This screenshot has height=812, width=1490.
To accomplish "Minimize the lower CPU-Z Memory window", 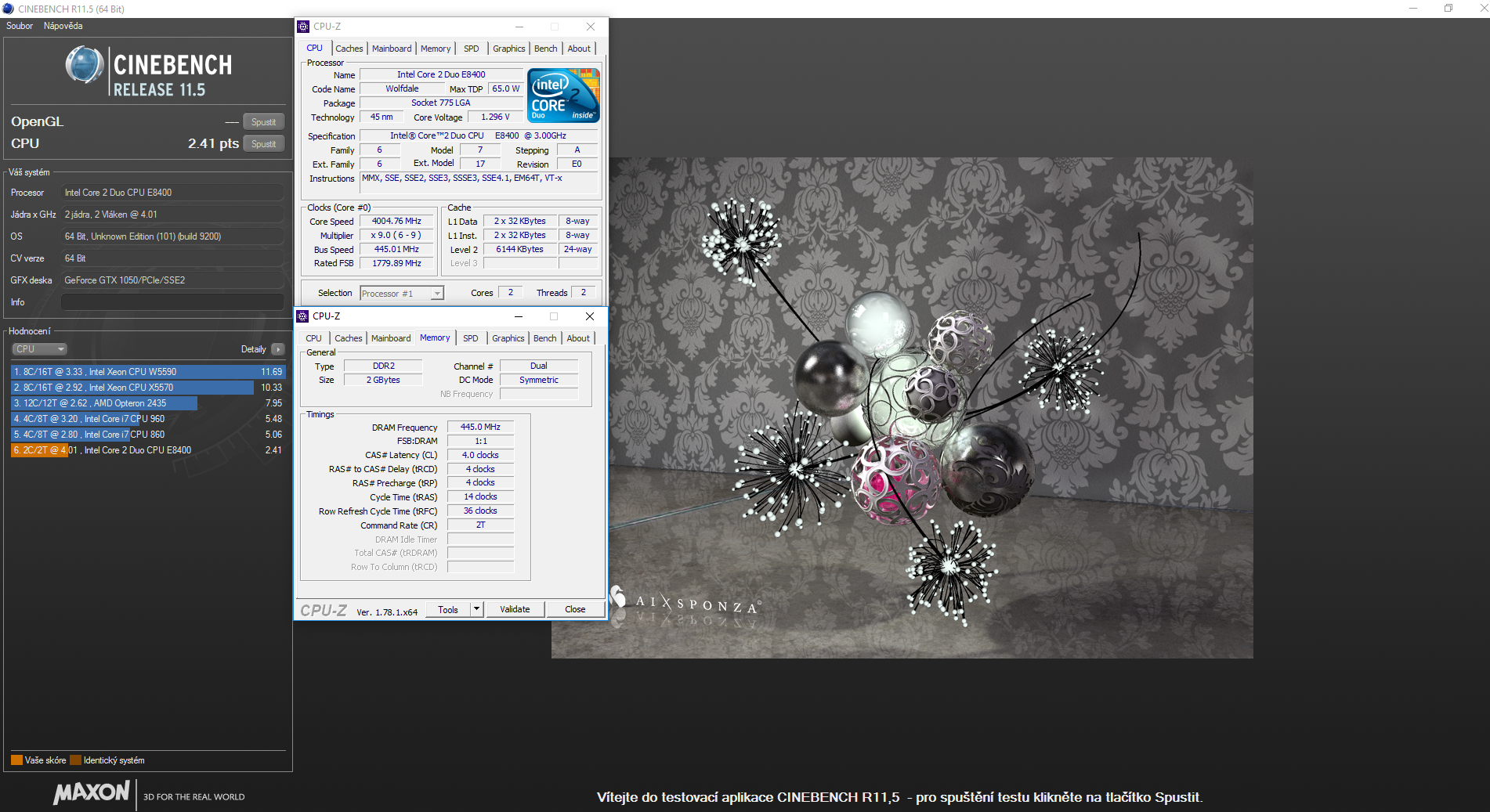I will click(x=518, y=316).
